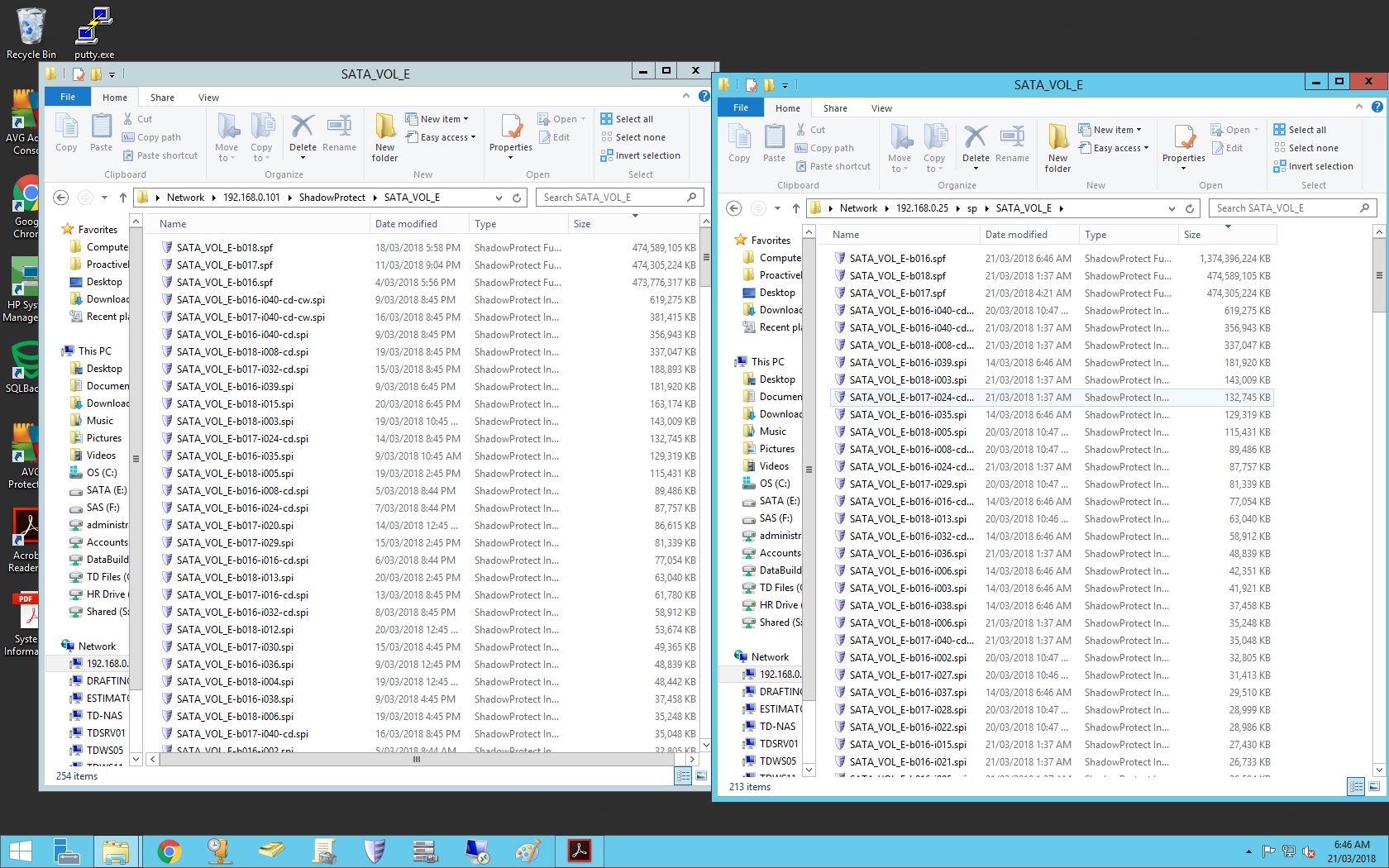Screen dimensions: 1389x868
Task: Refresh the left window address bar
Action: [x=517, y=198]
